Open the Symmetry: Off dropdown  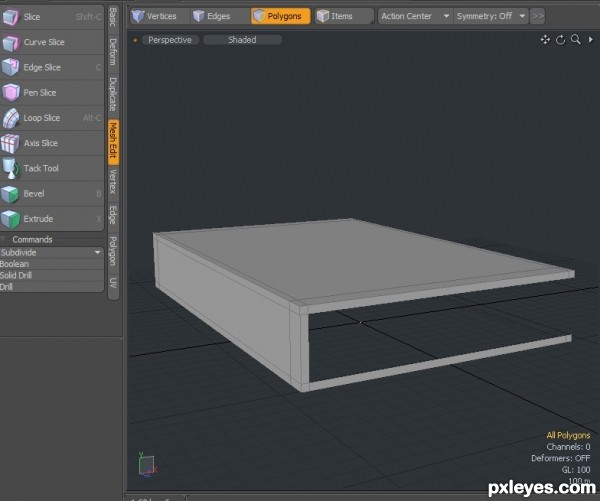tap(491, 16)
